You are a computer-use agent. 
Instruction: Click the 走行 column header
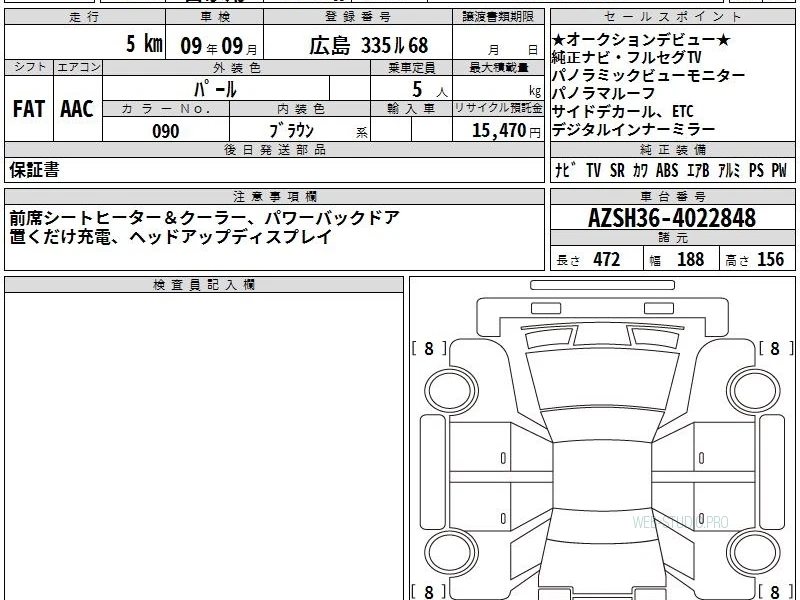tap(85, 17)
